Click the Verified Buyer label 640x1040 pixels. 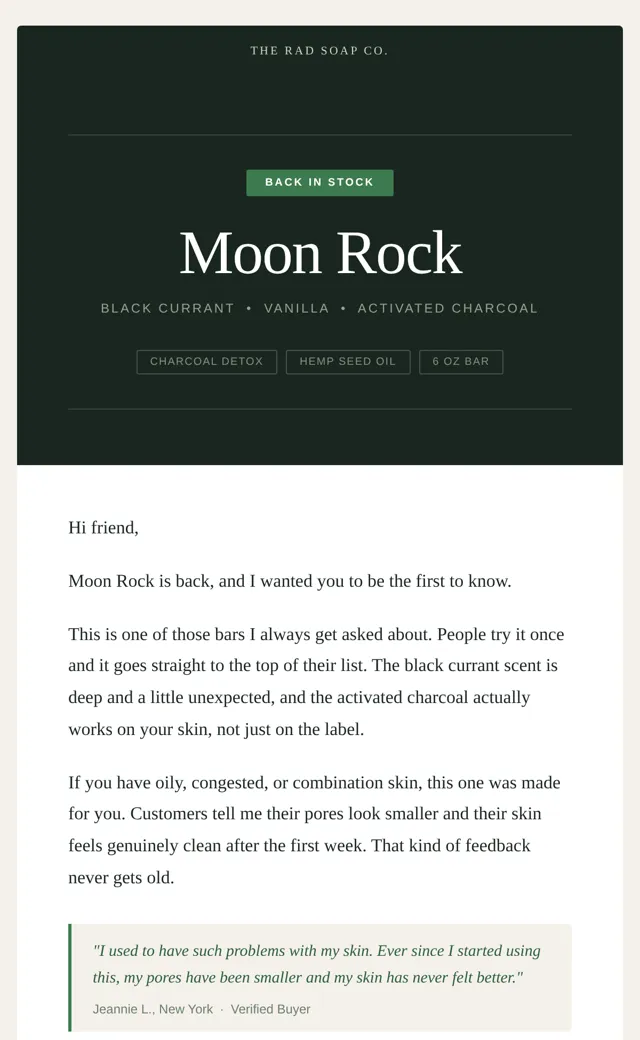click(x=271, y=1009)
